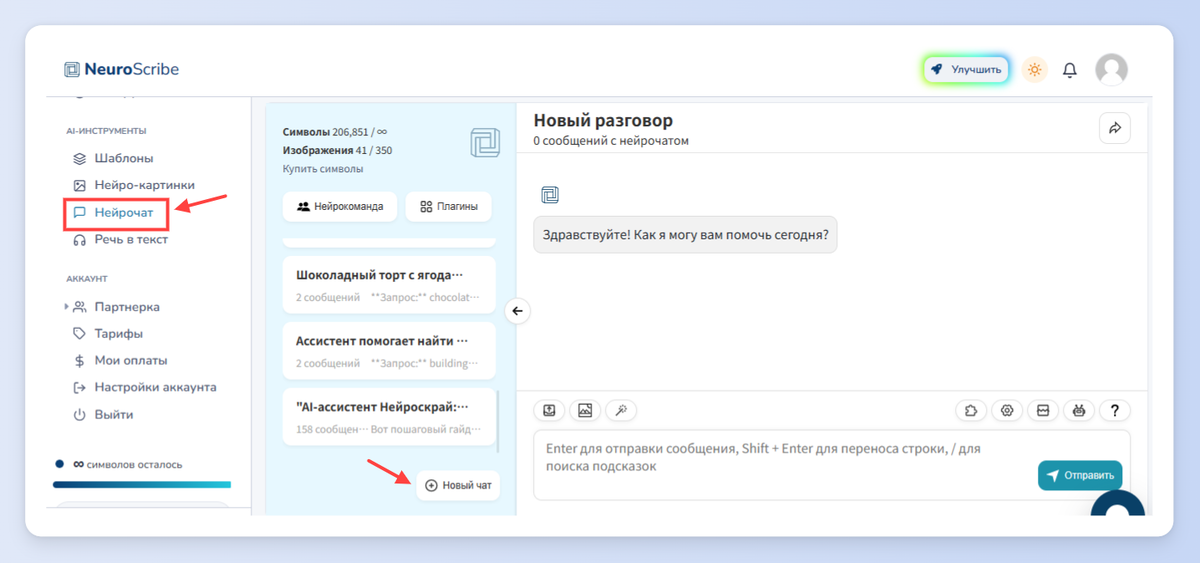Open the notifications bell
This screenshot has width=1200, height=563.
point(1070,70)
